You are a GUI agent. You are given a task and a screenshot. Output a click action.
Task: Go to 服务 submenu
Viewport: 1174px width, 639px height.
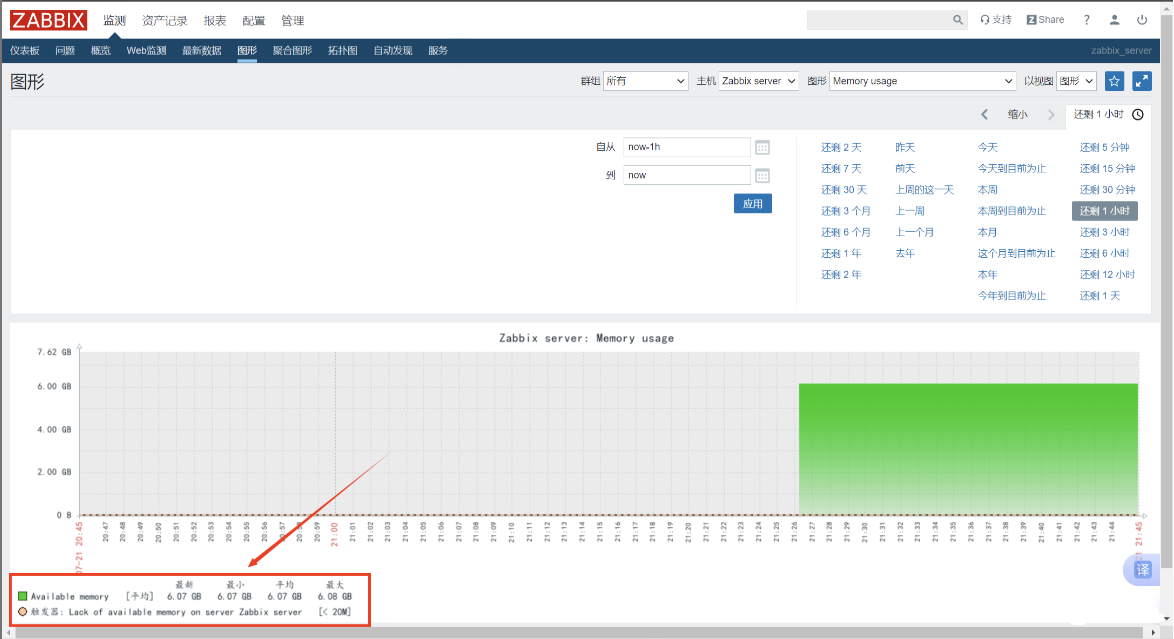click(x=438, y=51)
